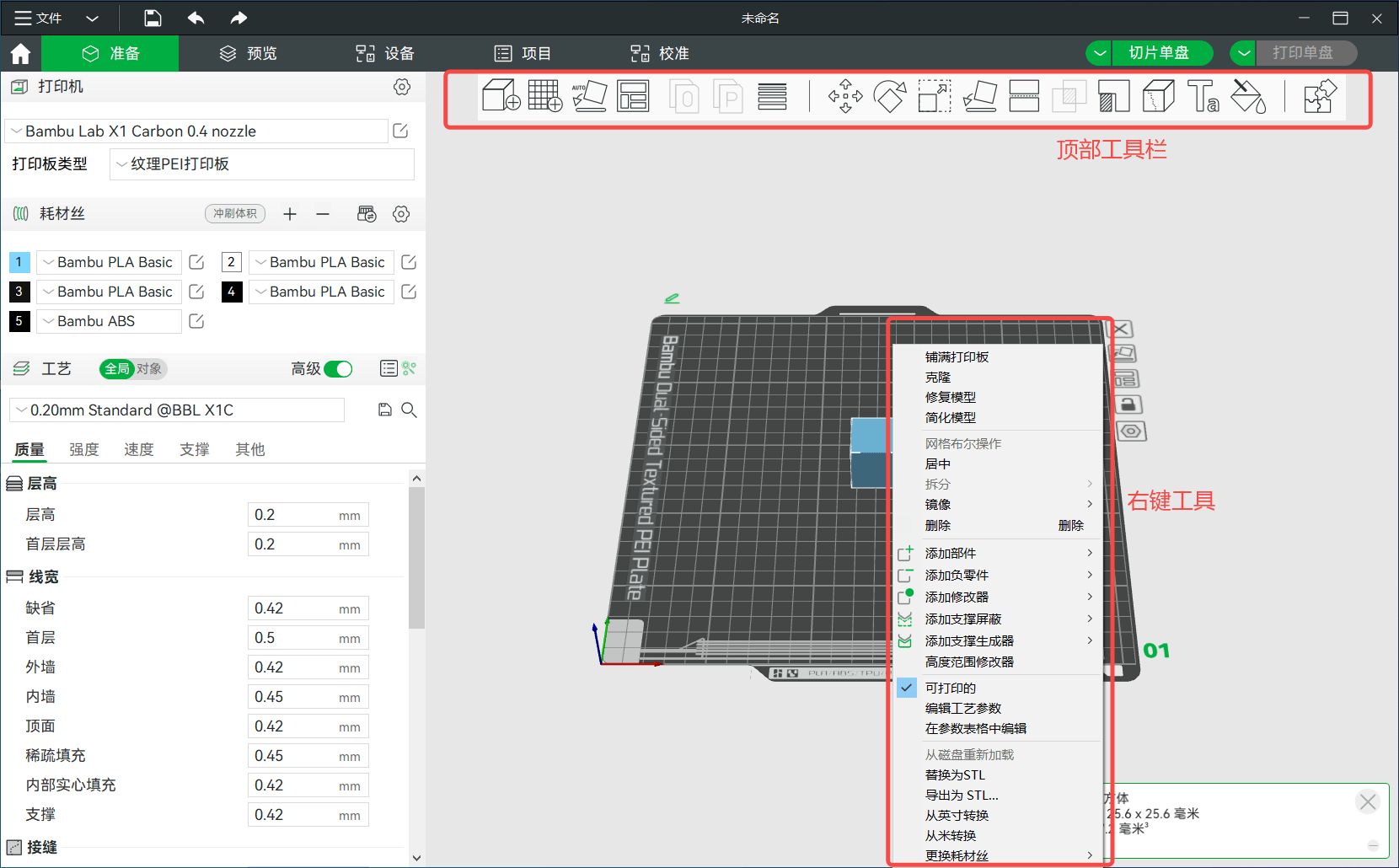Click the 外墙 line width input field
The height and width of the screenshot is (868, 1399).
[x=308, y=667]
